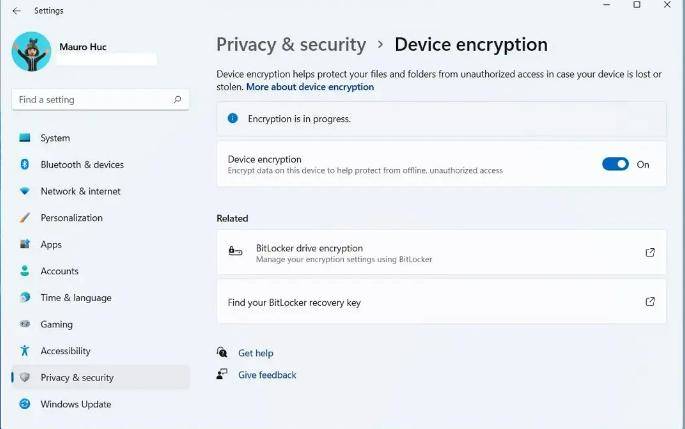
Task: Open BitLocker drive encryption external link
Action: [x=650, y=253]
